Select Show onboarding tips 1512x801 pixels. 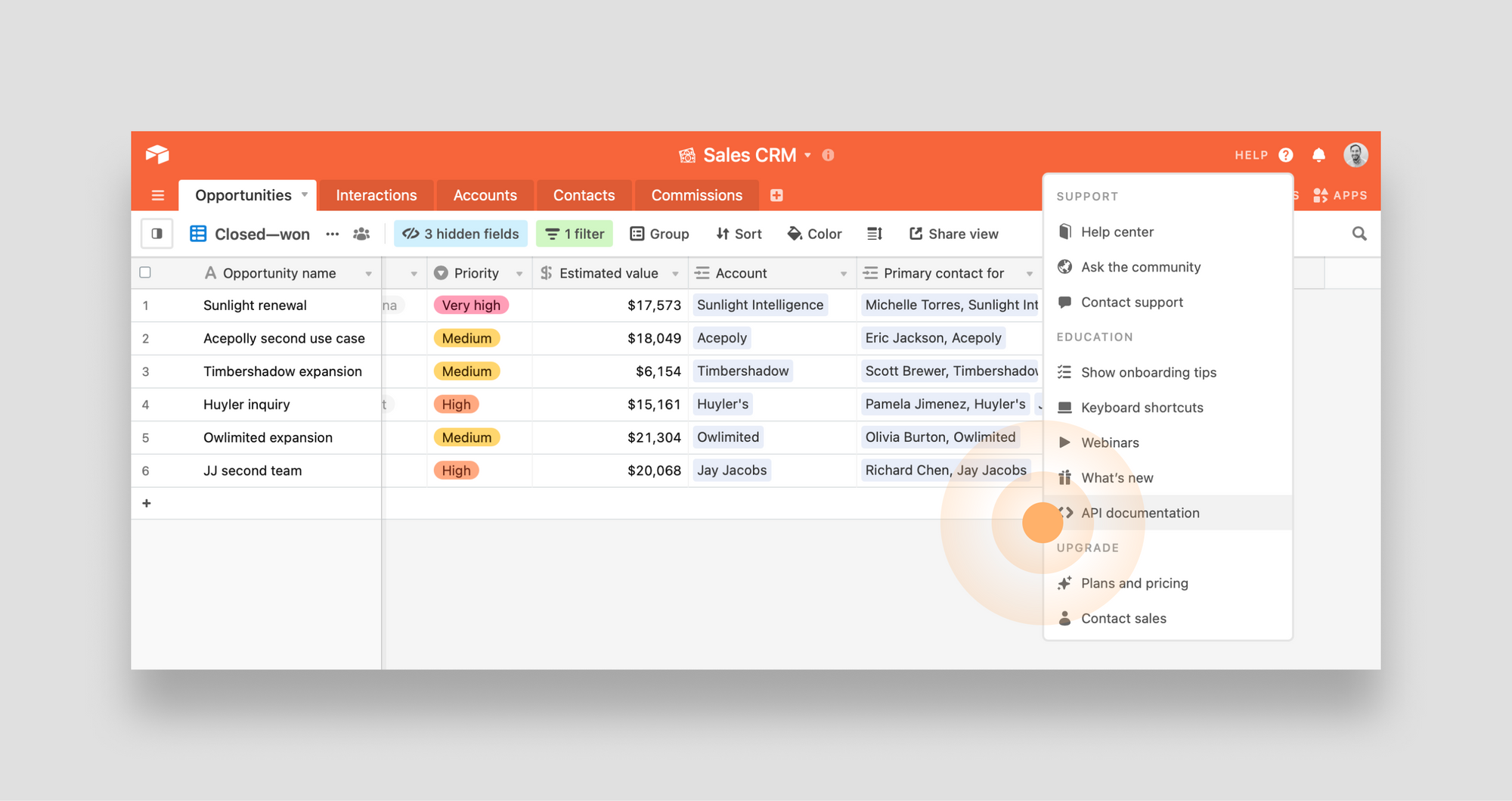tap(1168, 372)
